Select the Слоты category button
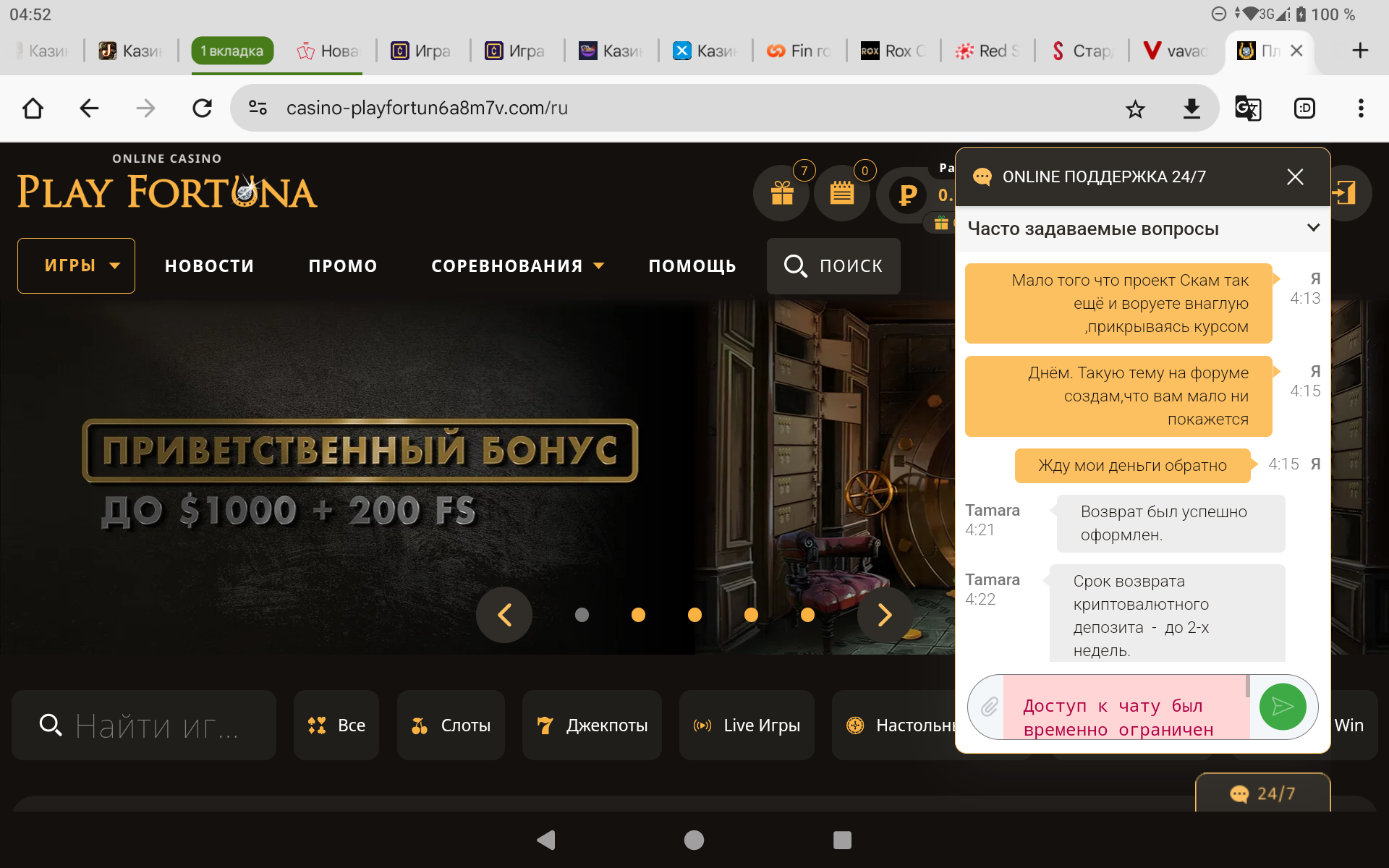The width and height of the screenshot is (1389, 868). (x=451, y=726)
